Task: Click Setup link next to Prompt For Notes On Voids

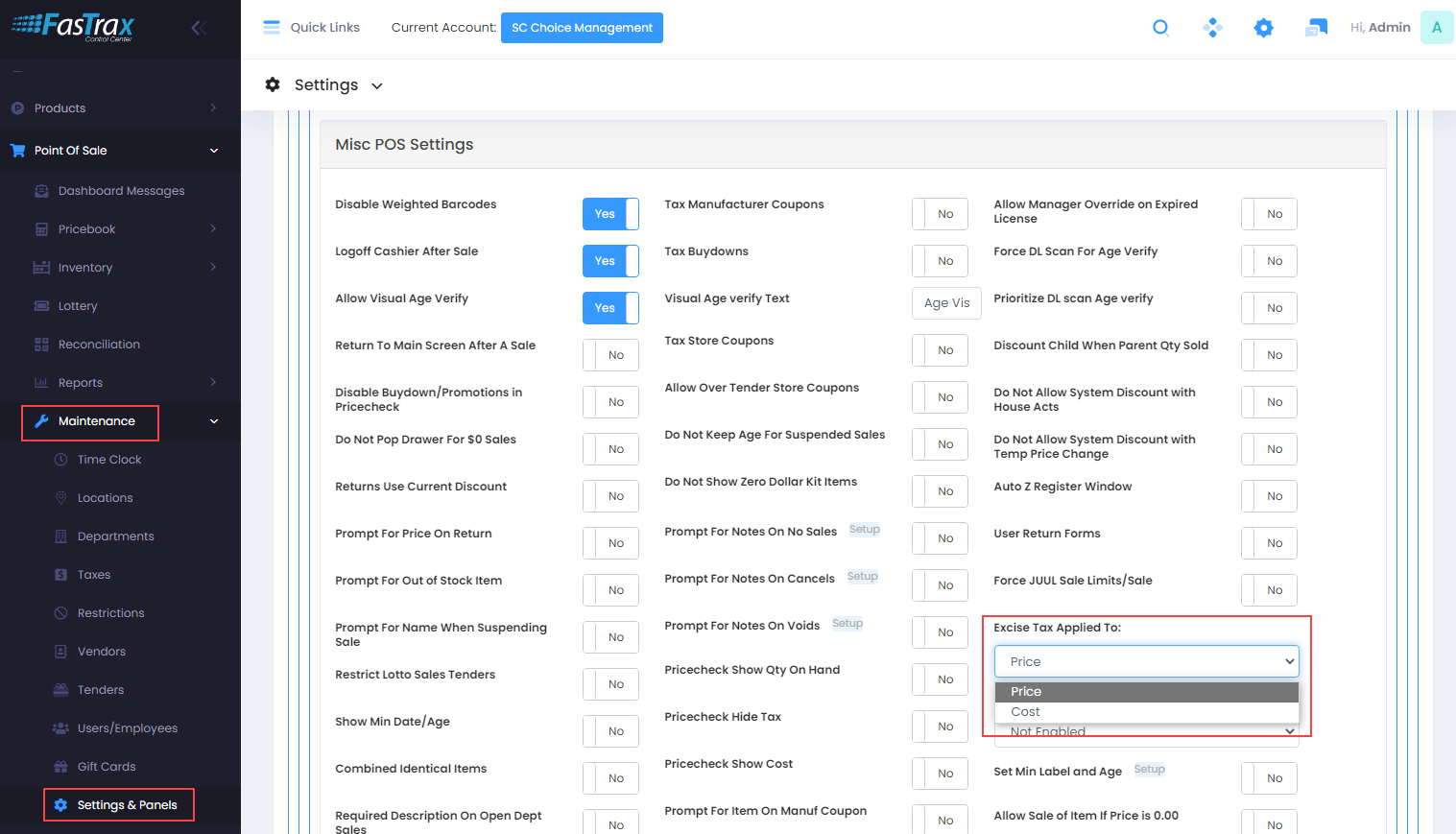Action: (847, 624)
